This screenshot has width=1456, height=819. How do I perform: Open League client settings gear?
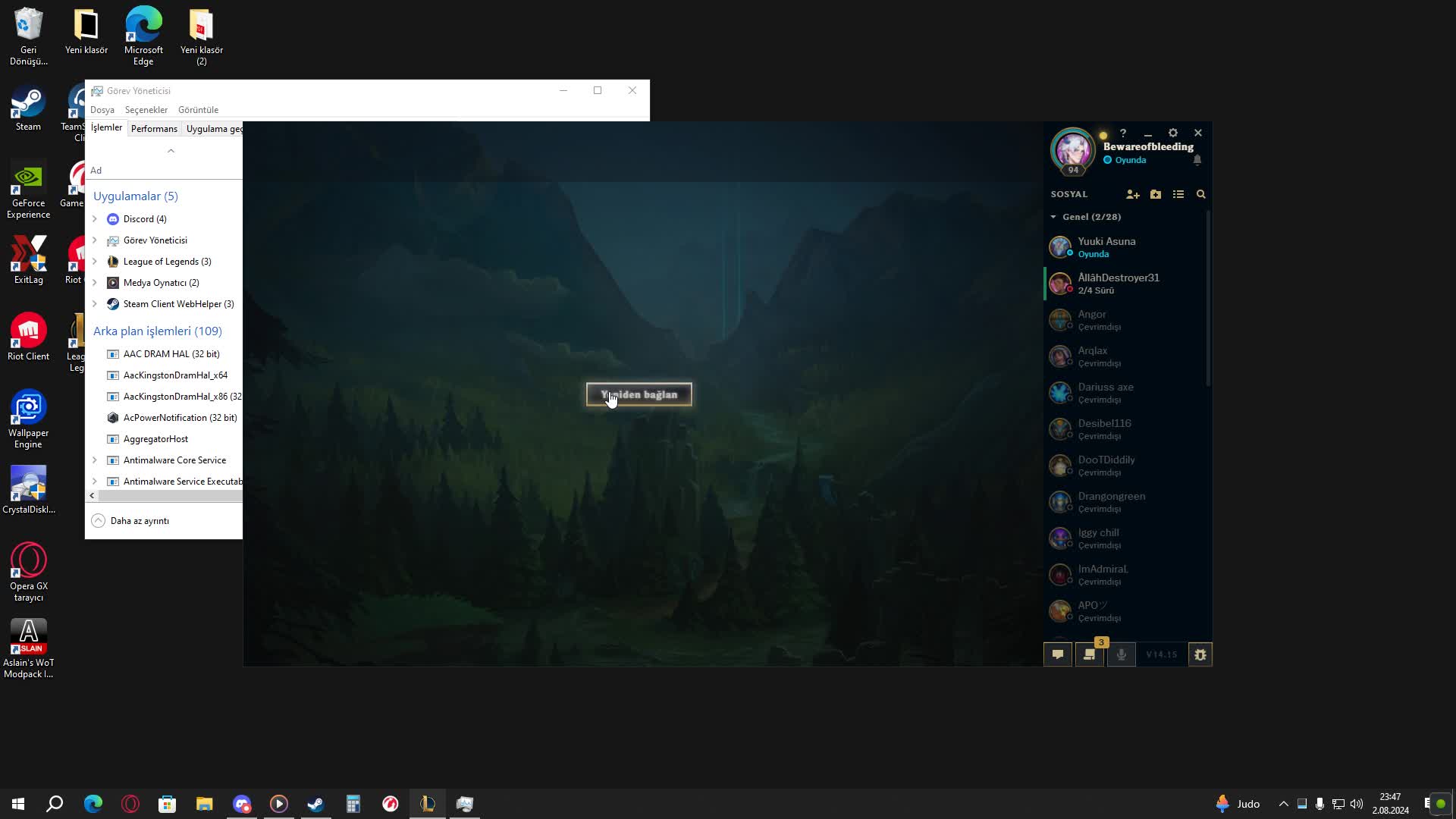coord(1173,133)
